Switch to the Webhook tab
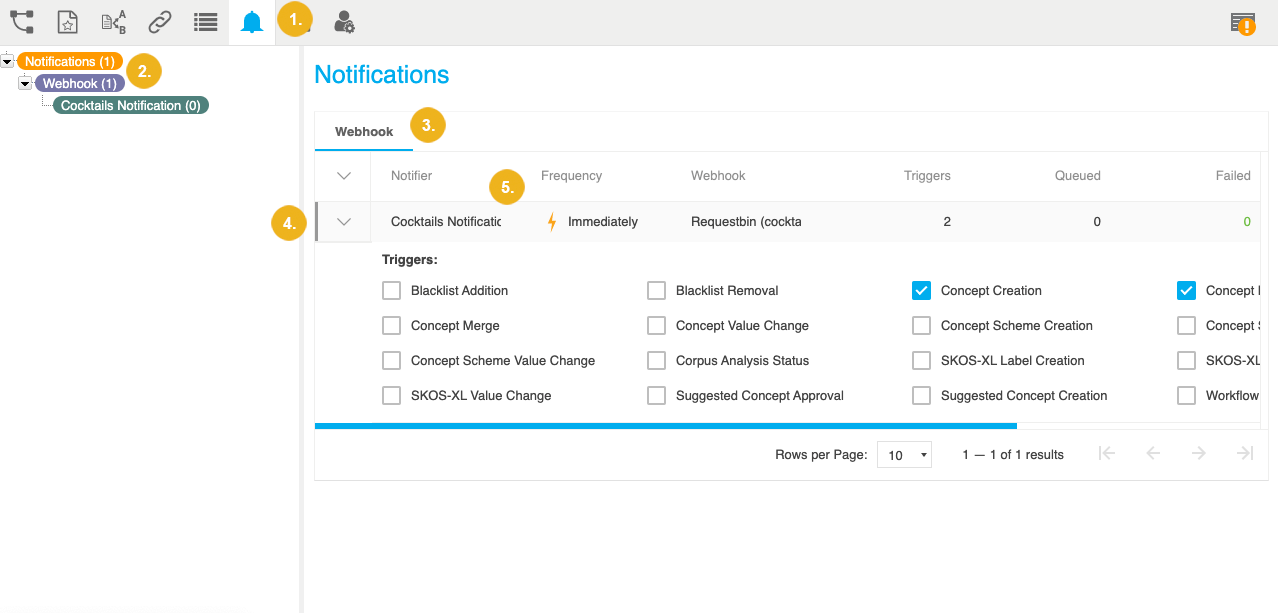This screenshot has height=613, width=1278. coord(363,131)
